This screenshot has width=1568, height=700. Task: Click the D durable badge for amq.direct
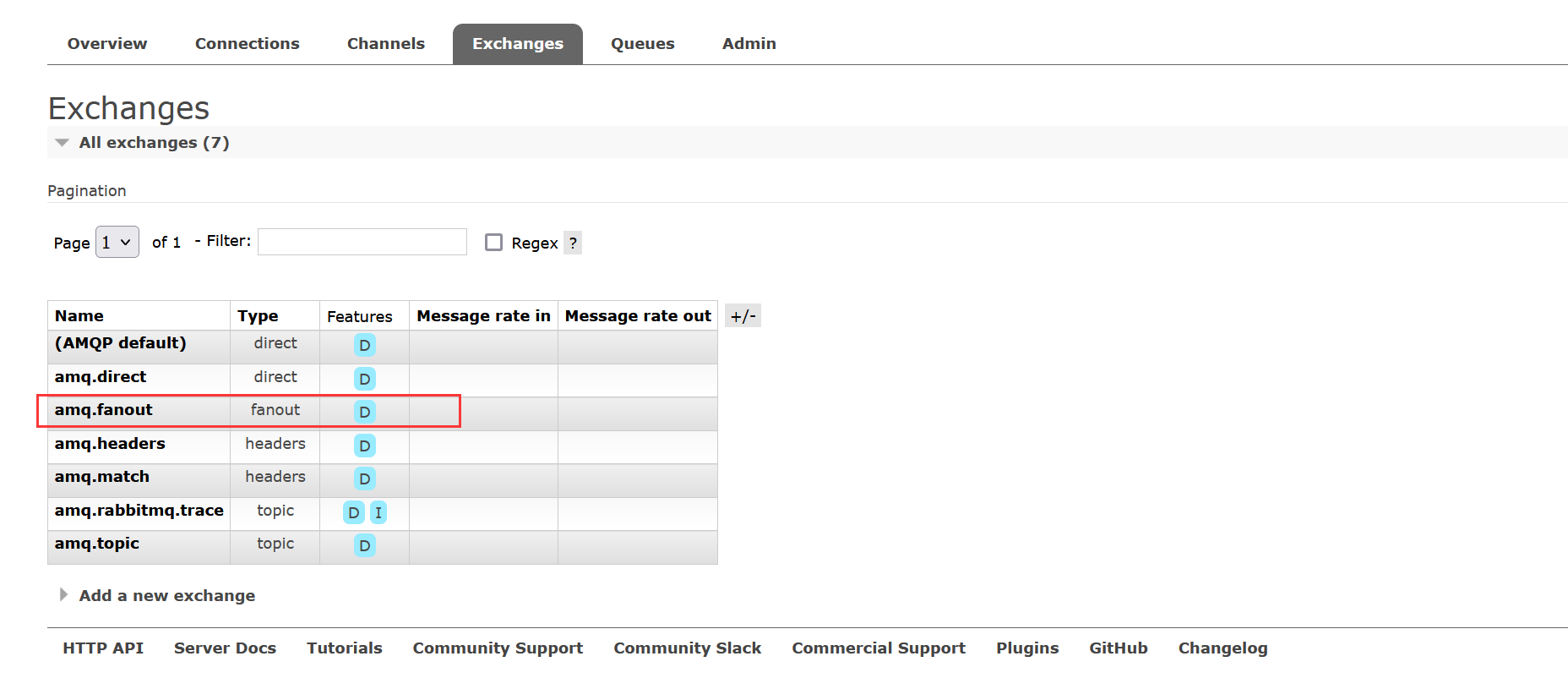coord(365,379)
